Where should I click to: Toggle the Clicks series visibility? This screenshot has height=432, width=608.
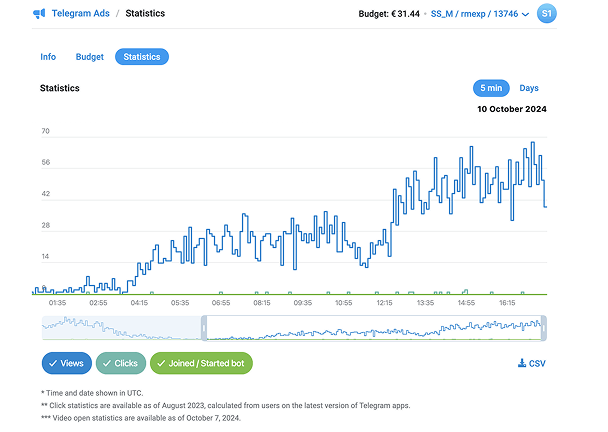[x=121, y=363]
